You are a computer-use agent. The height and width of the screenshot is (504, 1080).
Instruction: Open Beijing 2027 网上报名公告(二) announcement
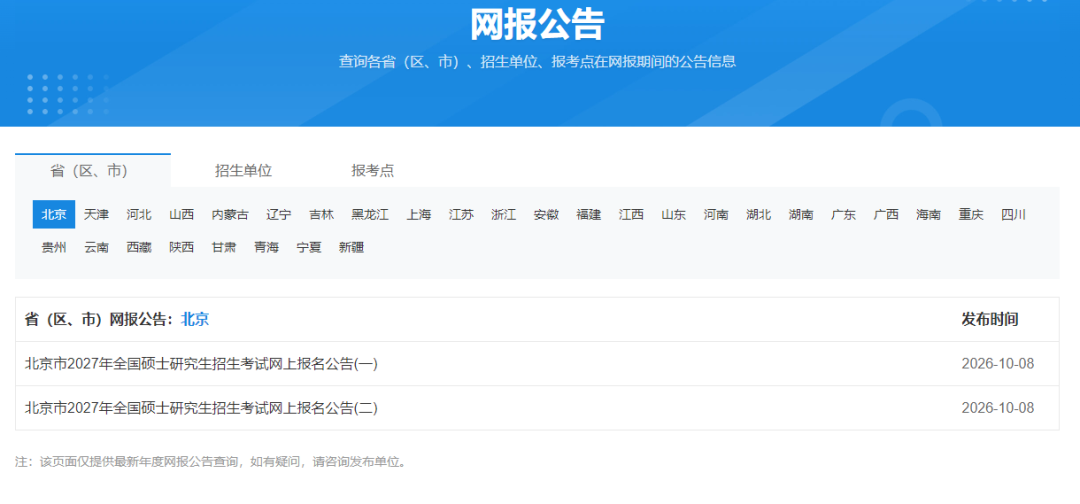coord(201,408)
